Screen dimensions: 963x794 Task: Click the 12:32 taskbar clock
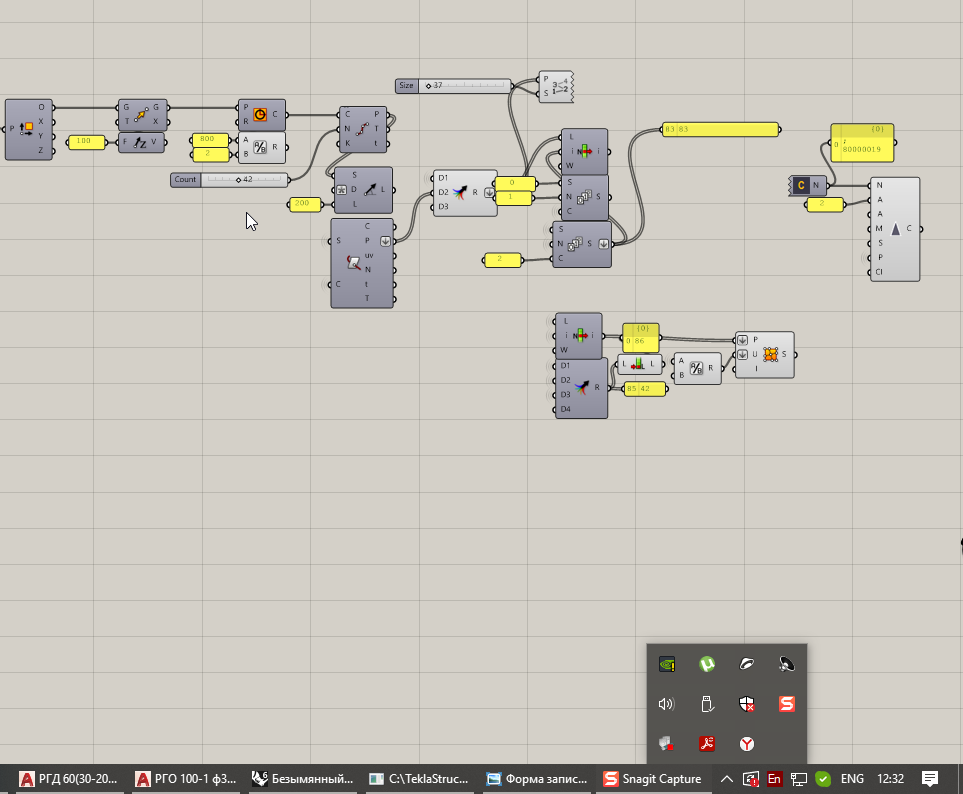coord(890,779)
